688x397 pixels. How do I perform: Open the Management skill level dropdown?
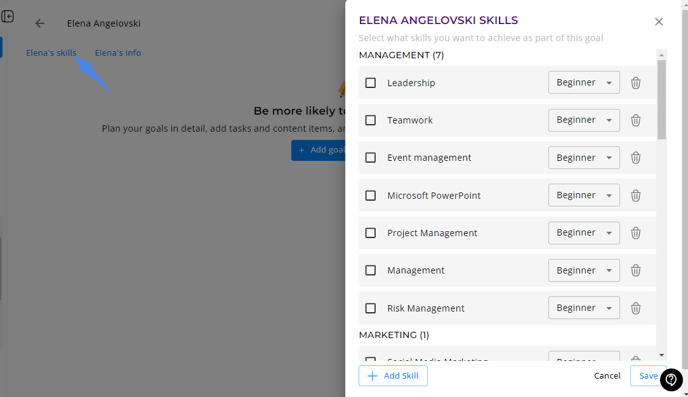[584, 270]
